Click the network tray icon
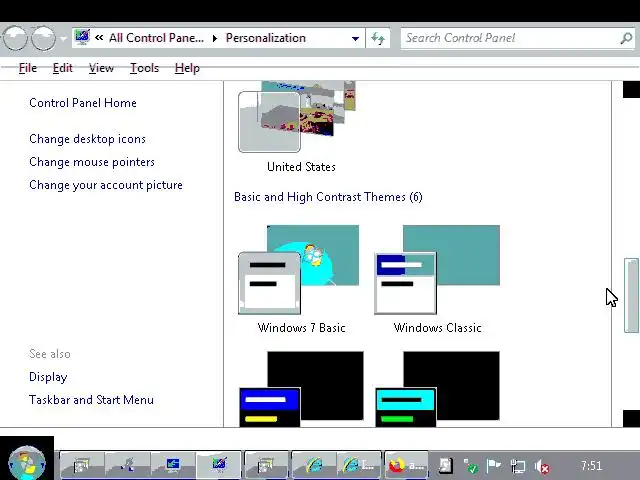Screen dimensions: 640x480 [518, 466]
